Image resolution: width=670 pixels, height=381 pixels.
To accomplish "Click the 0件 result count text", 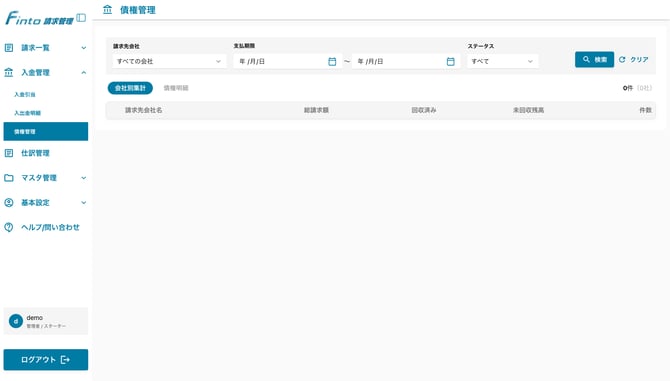I will [628, 88].
